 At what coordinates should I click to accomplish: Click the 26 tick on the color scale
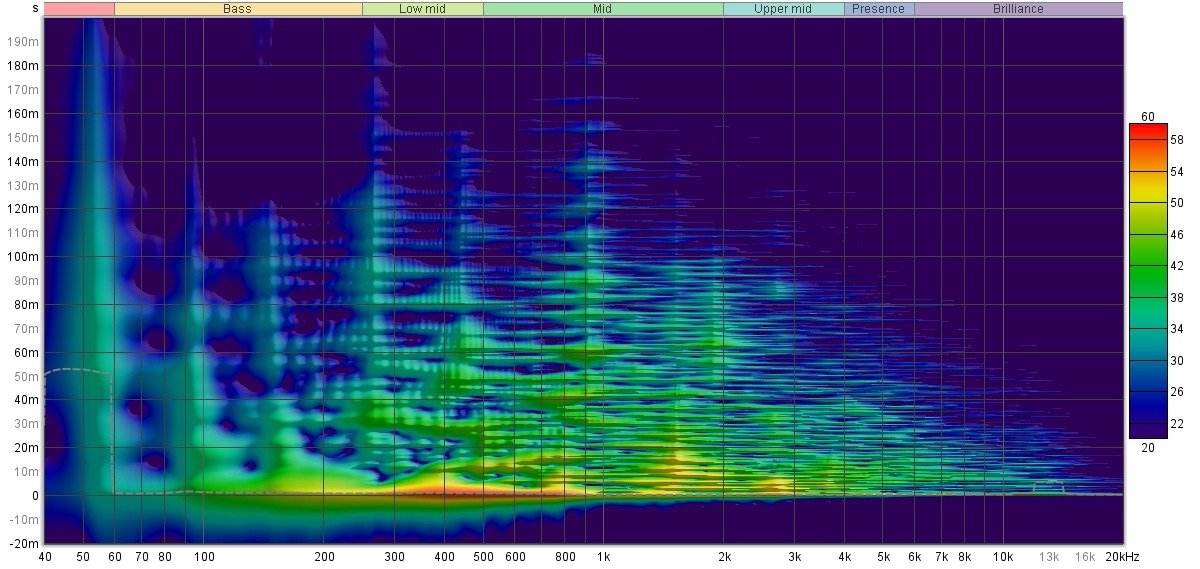point(1177,391)
